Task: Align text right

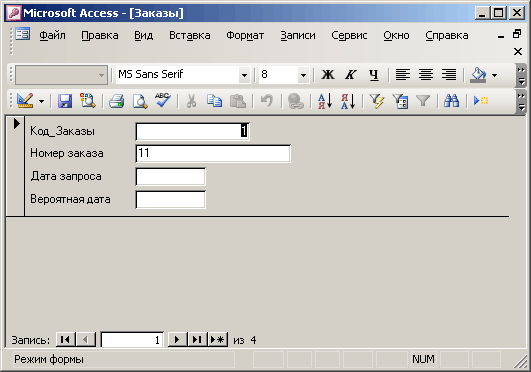Action: (x=449, y=75)
